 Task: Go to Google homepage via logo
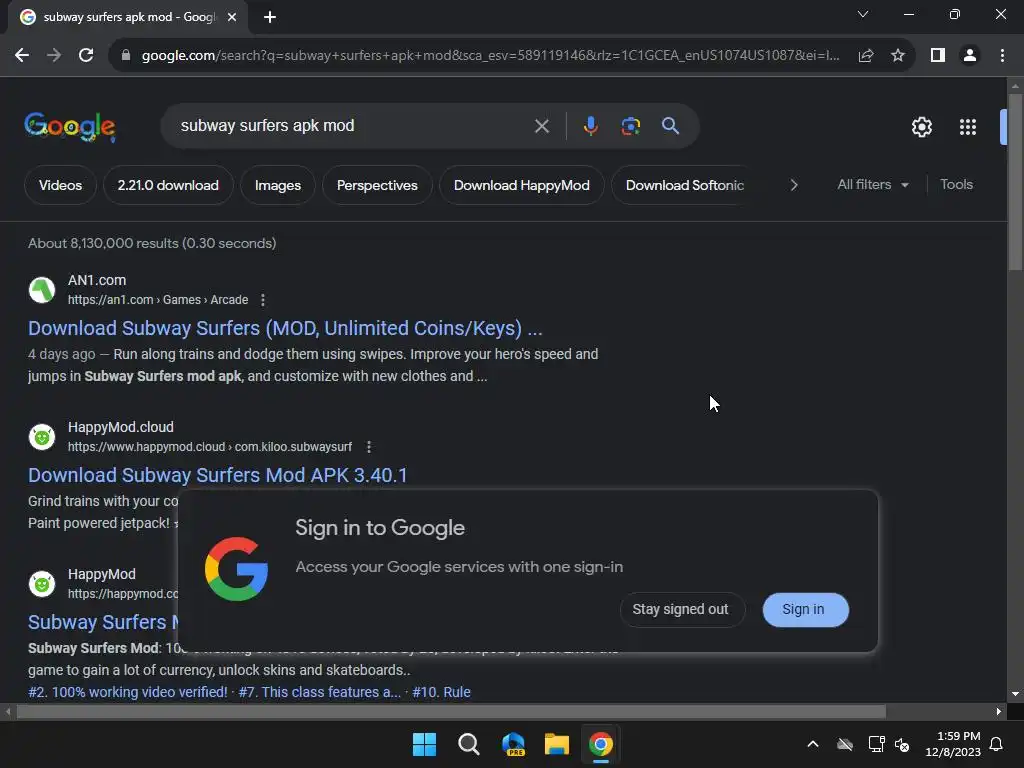point(70,126)
